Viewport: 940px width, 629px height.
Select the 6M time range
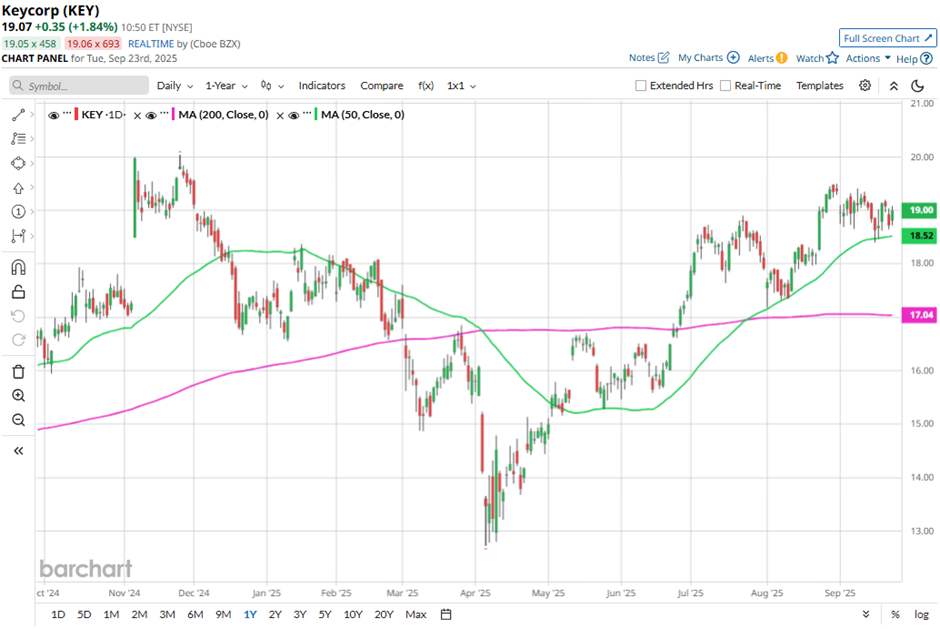pyautogui.click(x=195, y=614)
